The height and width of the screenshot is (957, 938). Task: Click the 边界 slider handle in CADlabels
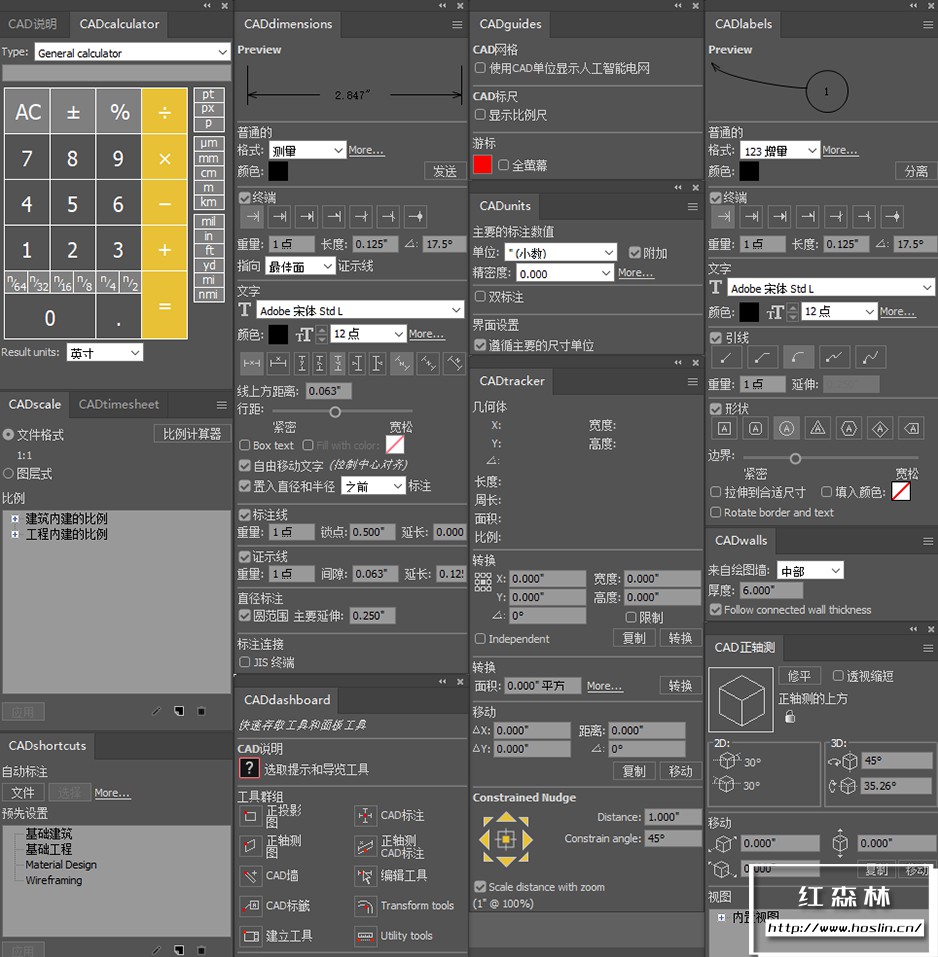pyautogui.click(x=795, y=458)
